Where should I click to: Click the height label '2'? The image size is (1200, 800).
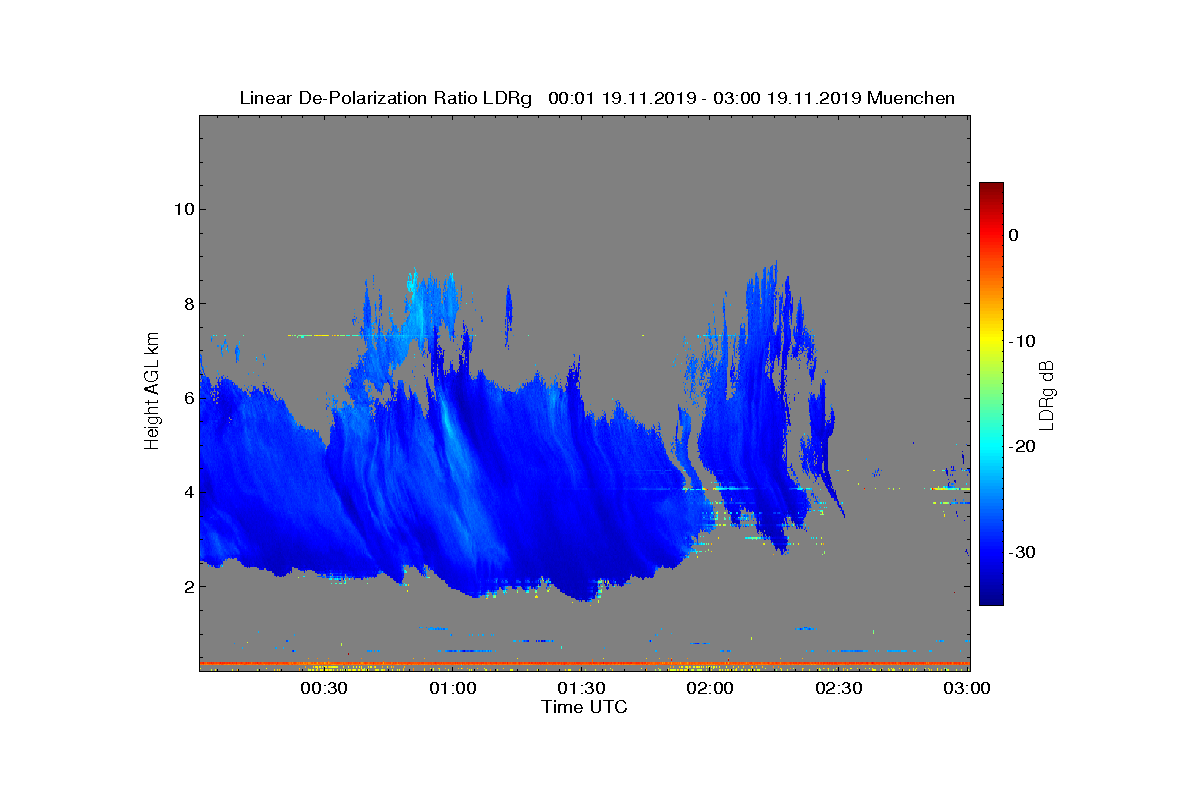[187, 586]
